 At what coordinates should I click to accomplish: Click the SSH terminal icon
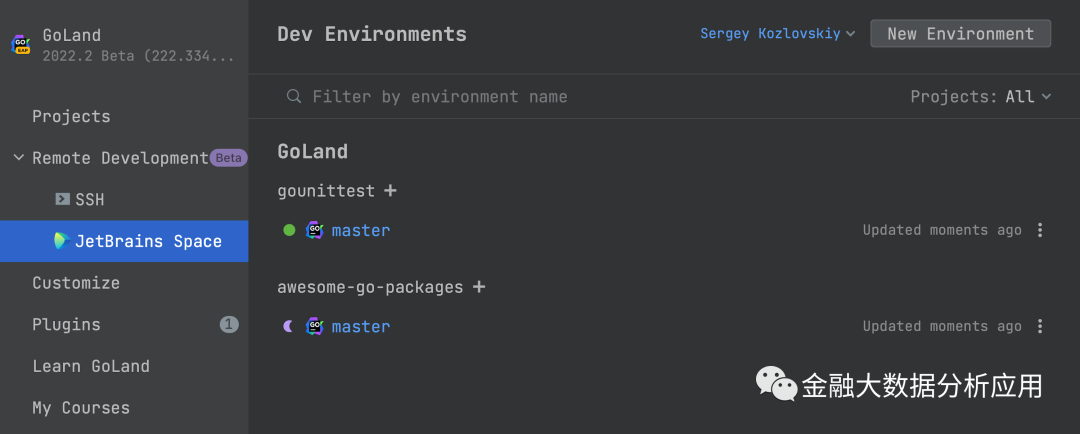coord(62,199)
